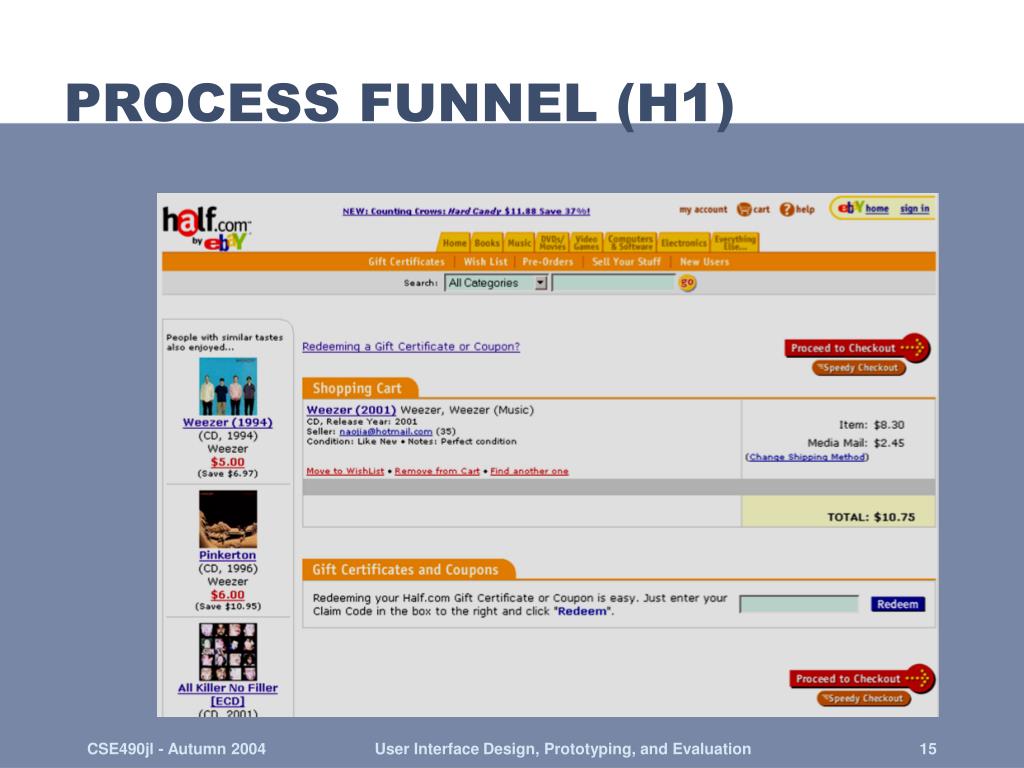Screen dimensions: 1024x768
Task: Click the search text input field
Action: coord(613,283)
